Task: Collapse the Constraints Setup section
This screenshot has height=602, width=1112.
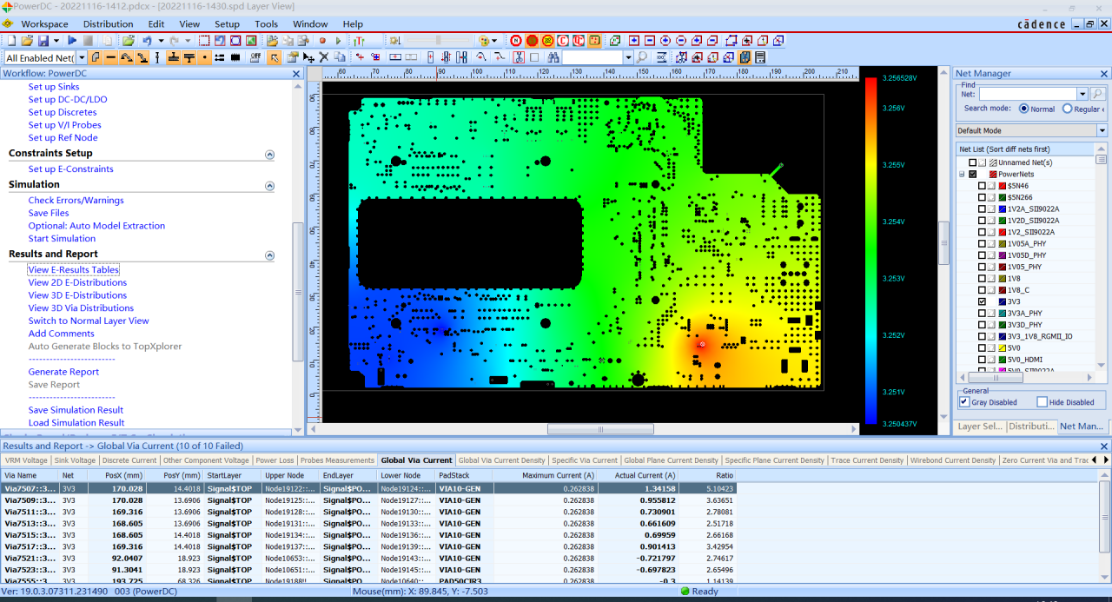Action: 269,154
